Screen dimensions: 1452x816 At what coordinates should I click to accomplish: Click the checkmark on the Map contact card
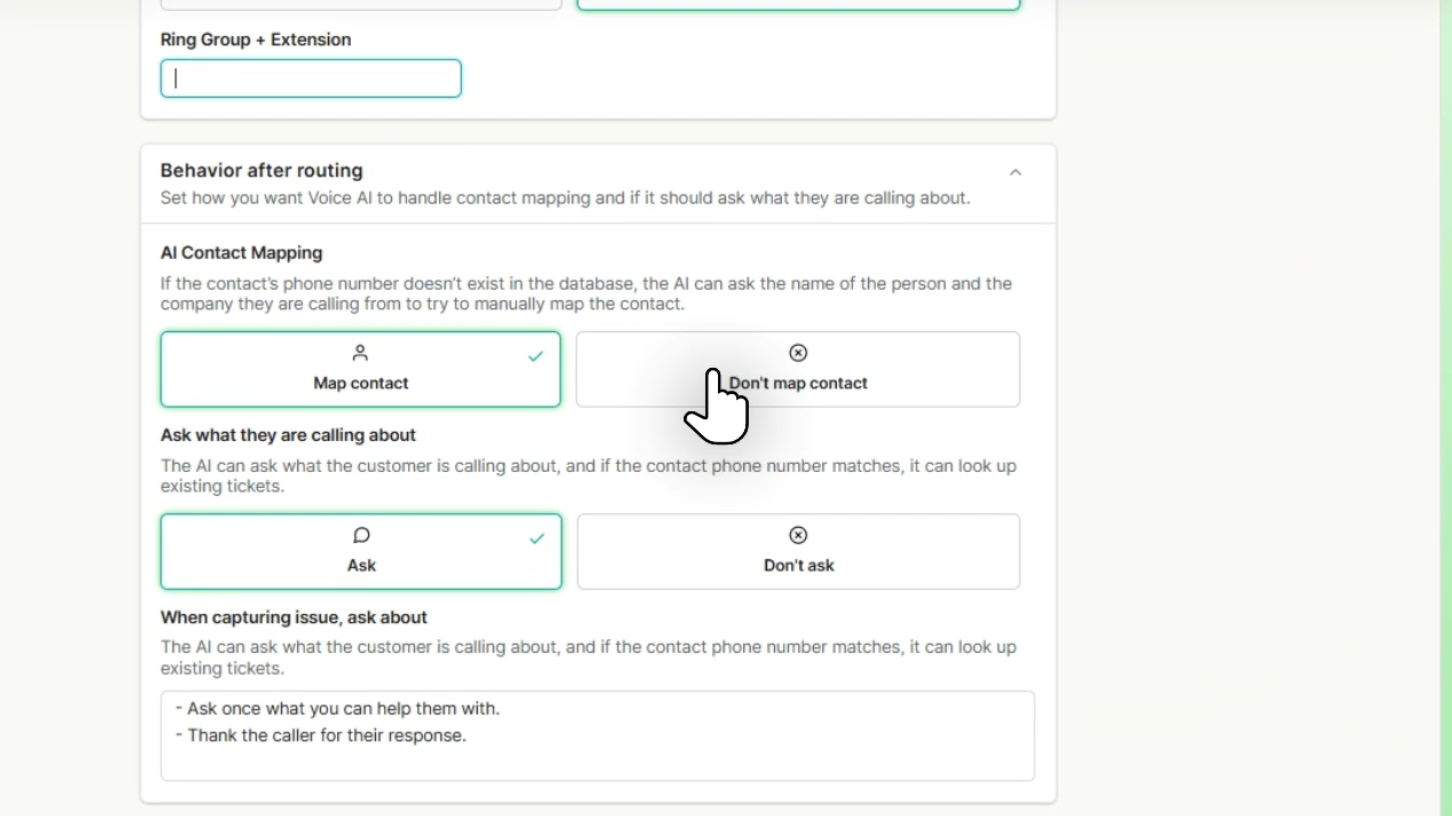coord(536,356)
